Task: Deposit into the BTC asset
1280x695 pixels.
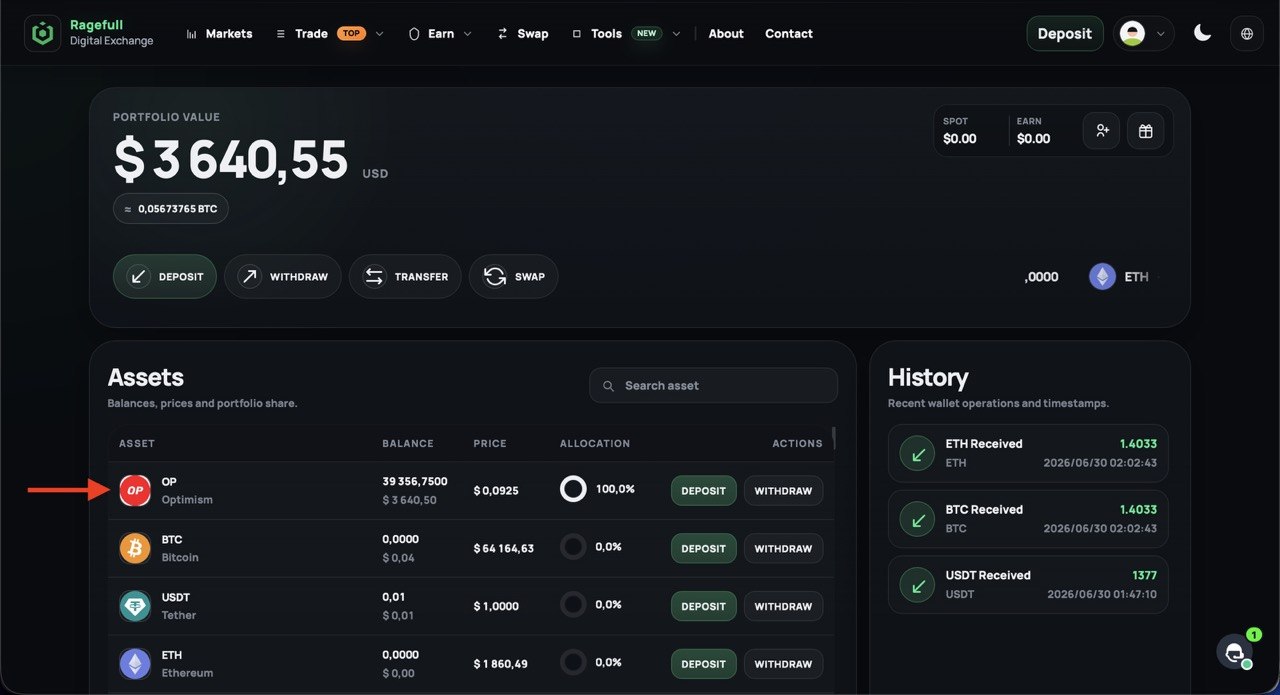Action: click(x=704, y=548)
